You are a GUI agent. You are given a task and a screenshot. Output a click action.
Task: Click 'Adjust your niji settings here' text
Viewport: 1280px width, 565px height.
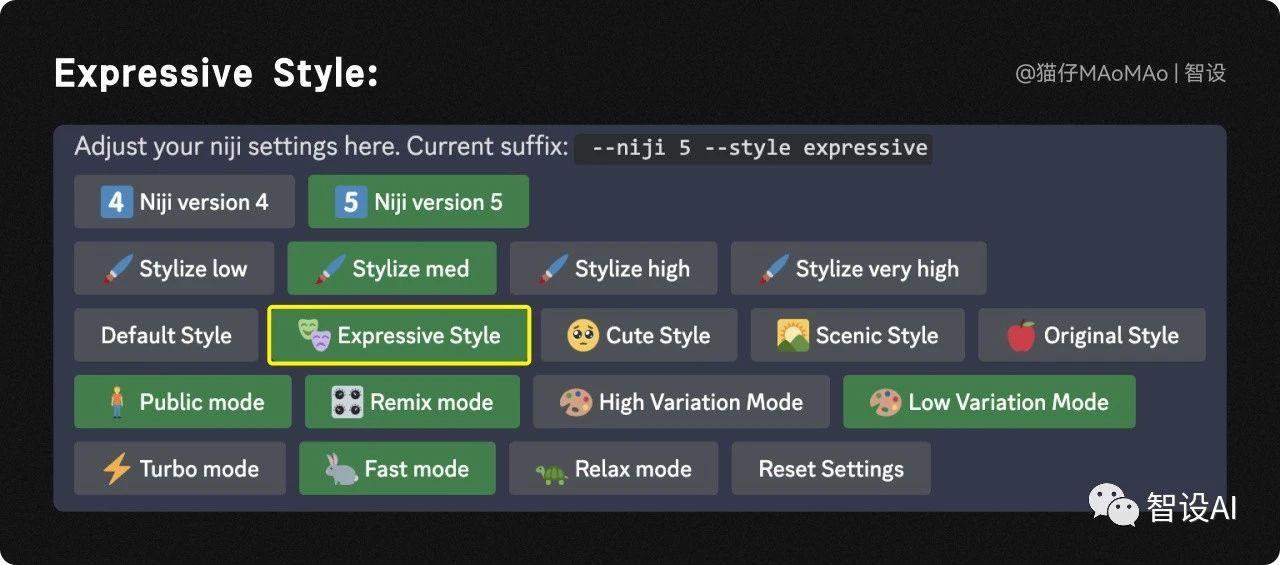(x=238, y=148)
